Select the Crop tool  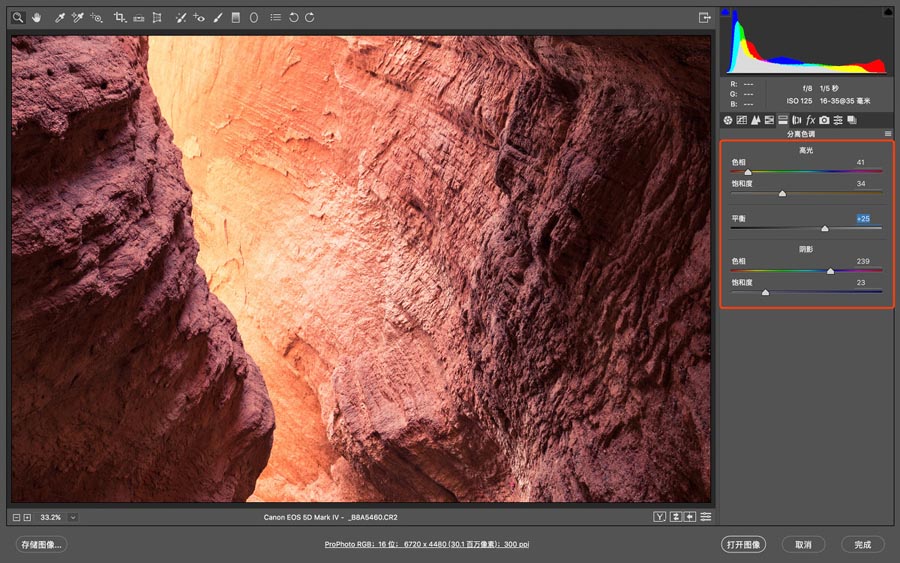pos(119,17)
